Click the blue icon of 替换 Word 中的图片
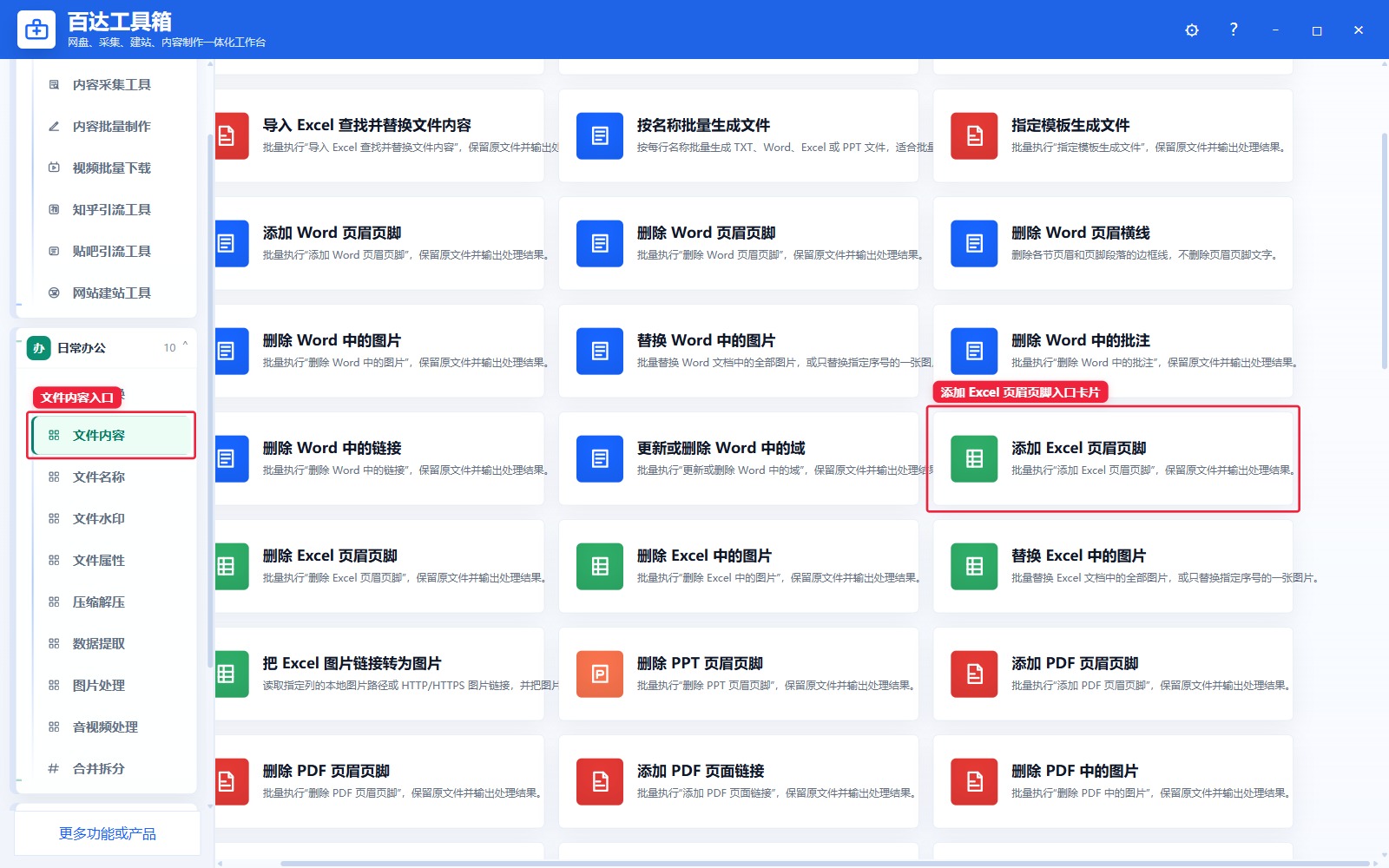 (600, 352)
